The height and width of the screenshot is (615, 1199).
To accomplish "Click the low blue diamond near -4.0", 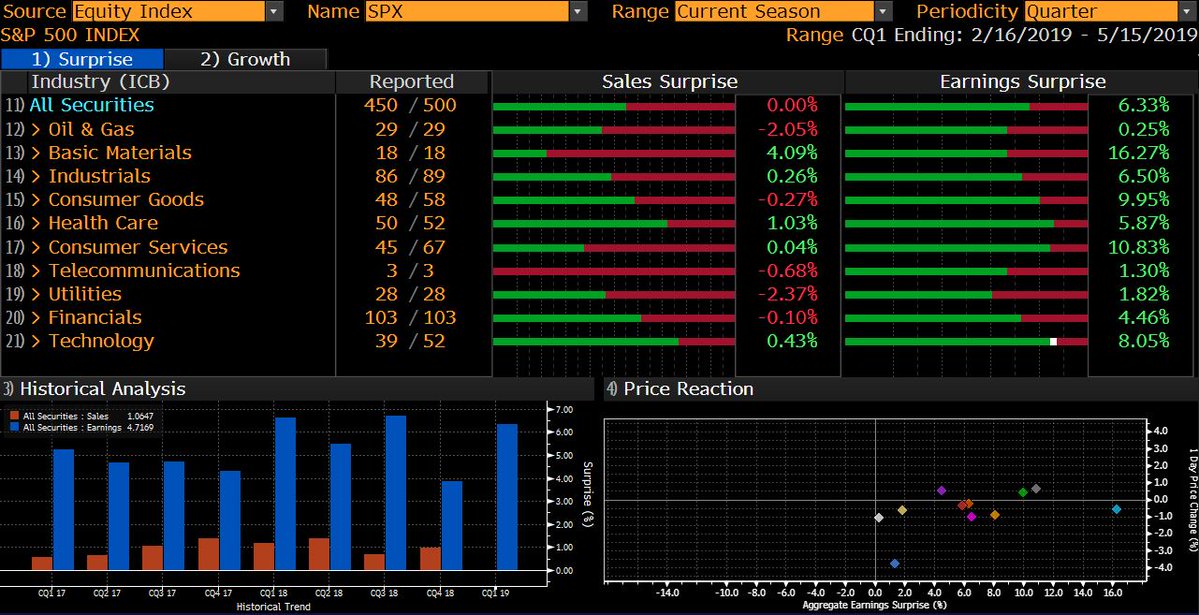I will click(895, 564).
